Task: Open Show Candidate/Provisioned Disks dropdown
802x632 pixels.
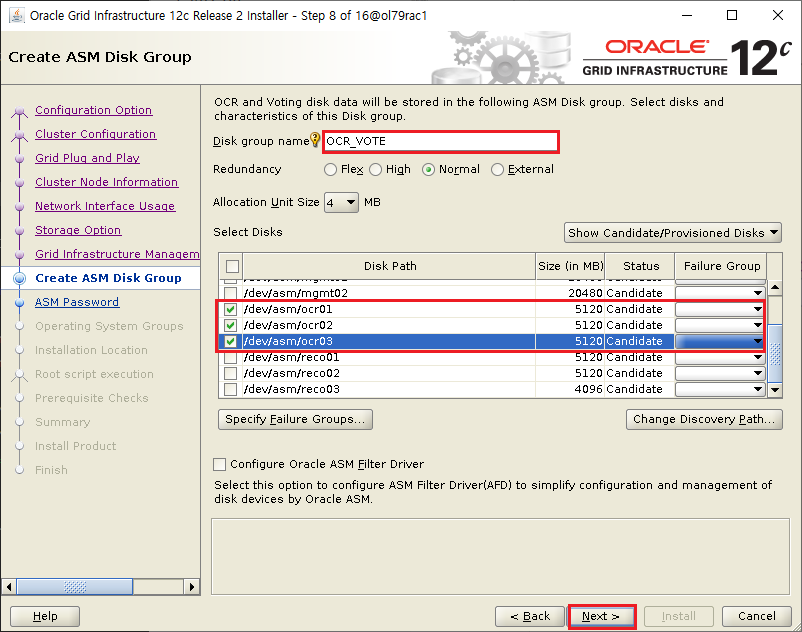Action: (x=673, y=233)
